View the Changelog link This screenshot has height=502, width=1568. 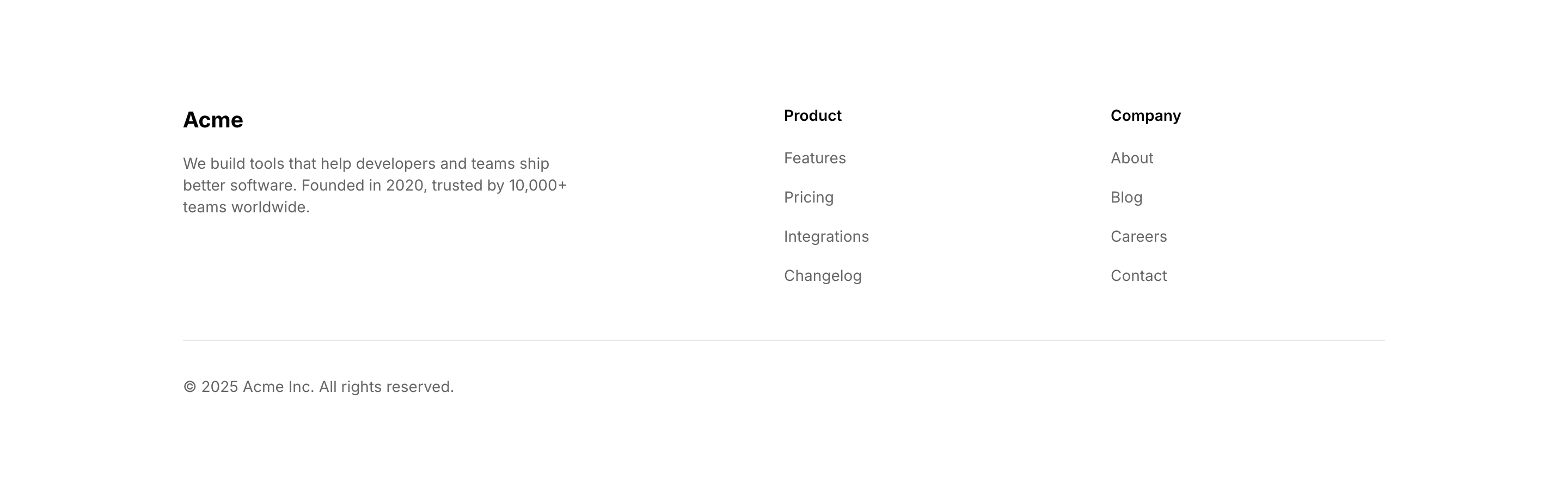click(x=822, y=276)
